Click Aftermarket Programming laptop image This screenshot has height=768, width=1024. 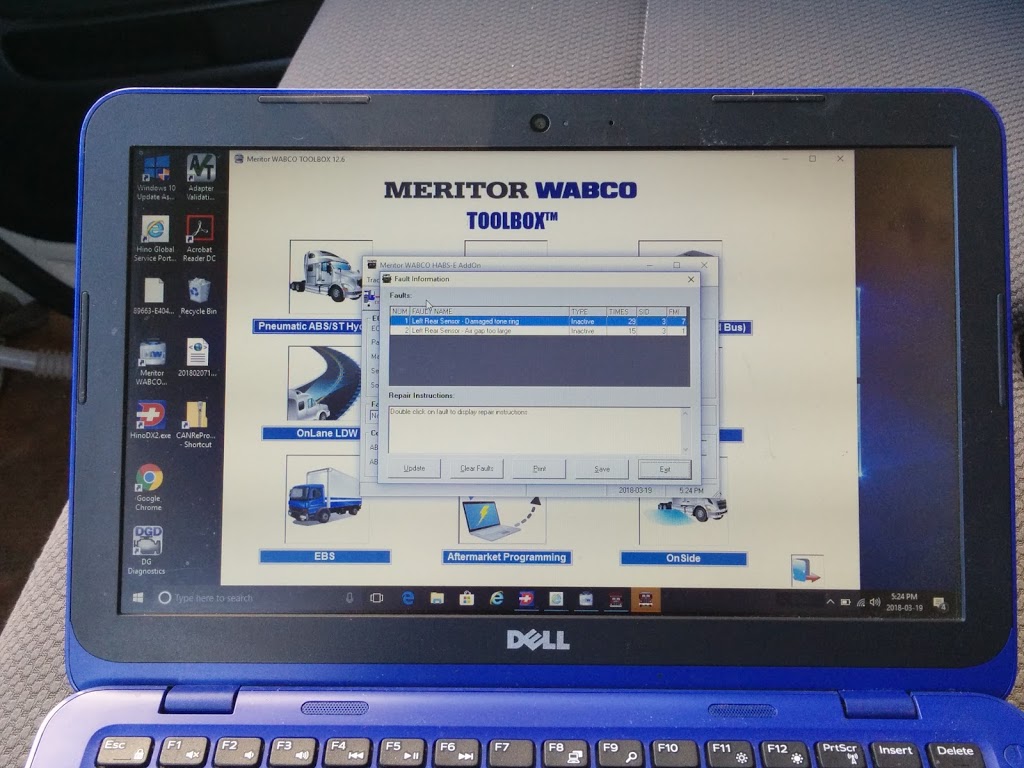(502, 519)
